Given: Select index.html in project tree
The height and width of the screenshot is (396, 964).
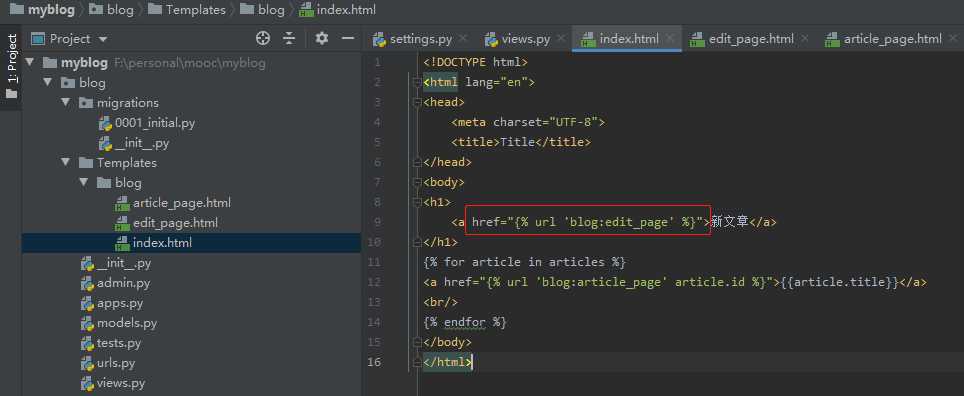Looking at the screenshot, I should 191,243.
